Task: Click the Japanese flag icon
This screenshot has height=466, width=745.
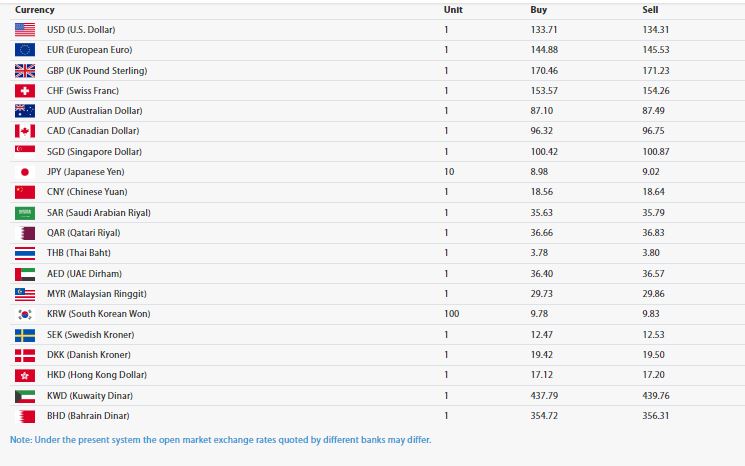Action: (25, 171)
